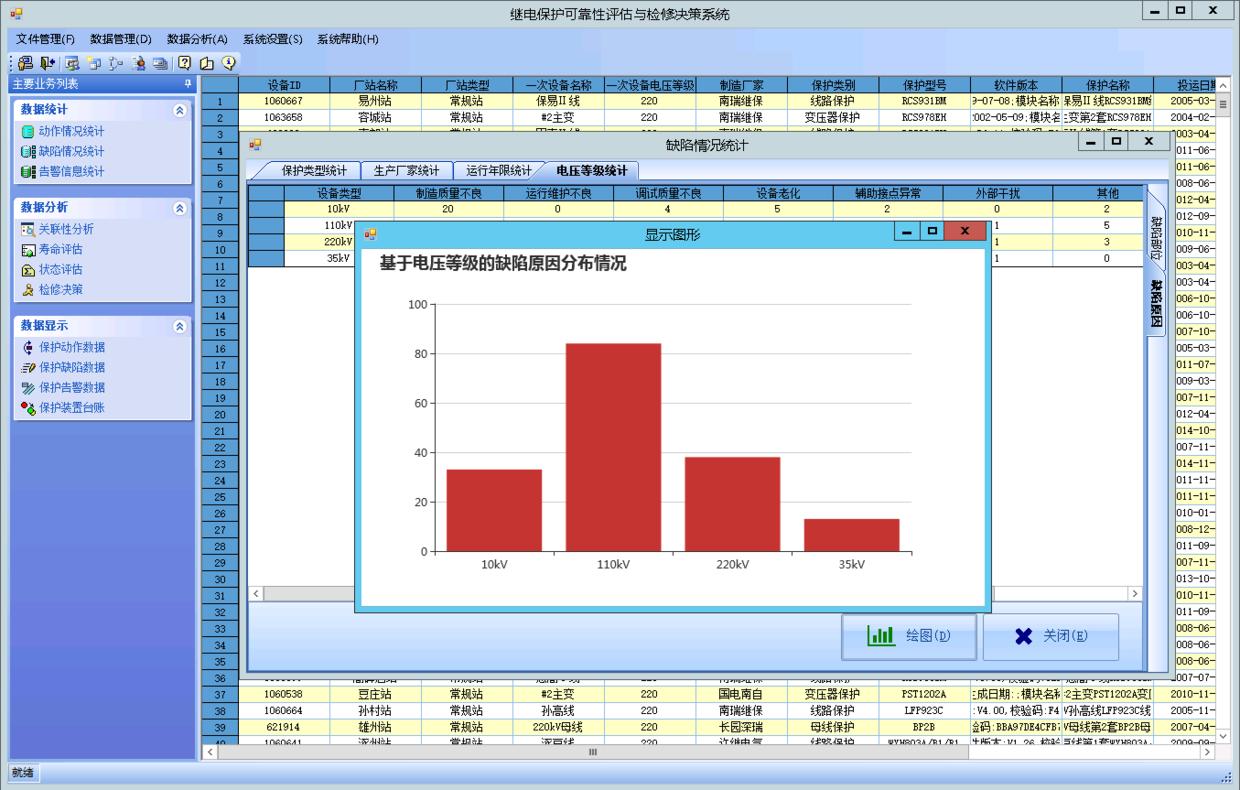
Task: Click the tree structure toolbar icon
Action: click(115, 63)
